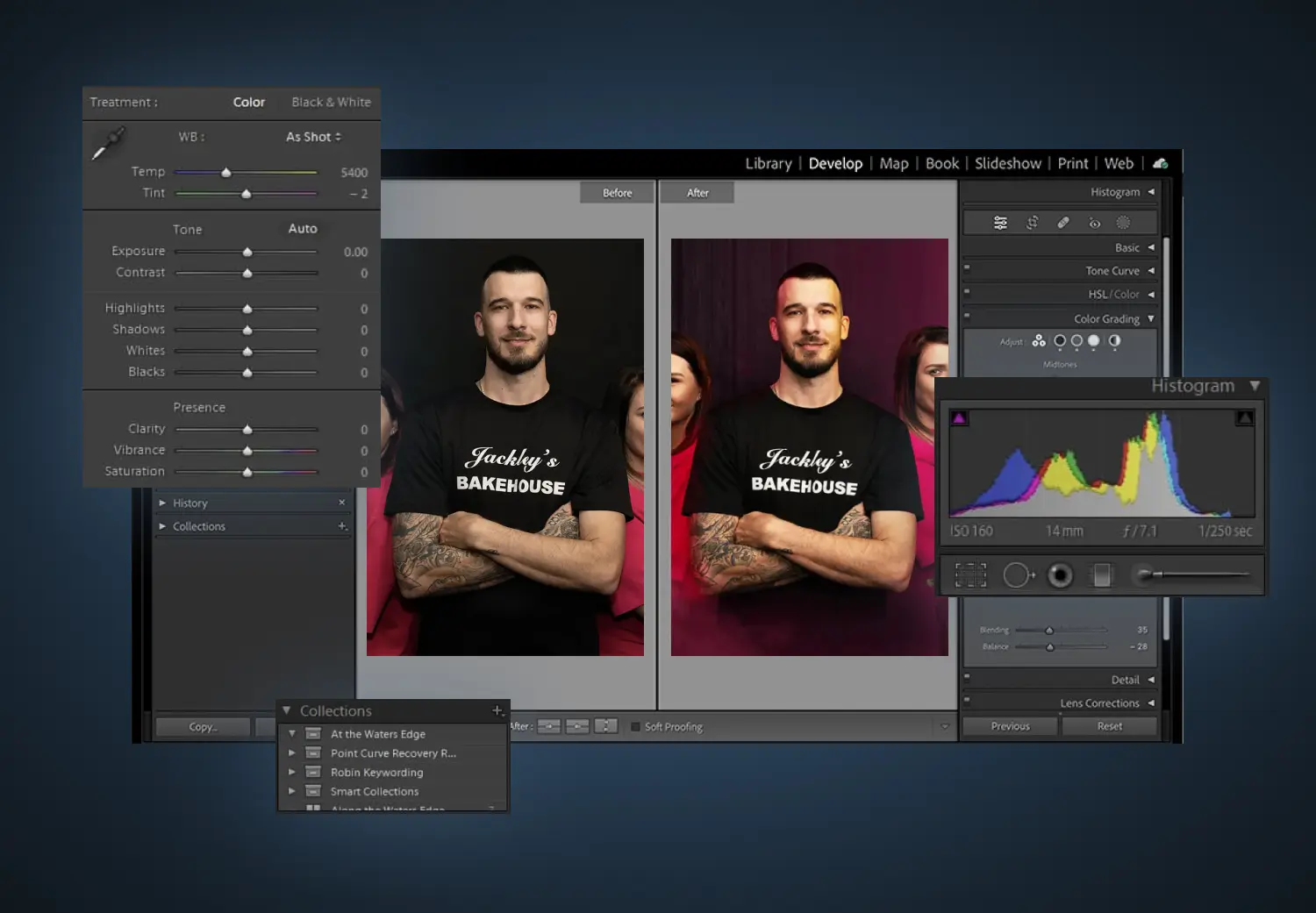1316x913 pixels.
Task: Switch Color Grading to the Global wheel
Action: click(x=1114, y=341)
